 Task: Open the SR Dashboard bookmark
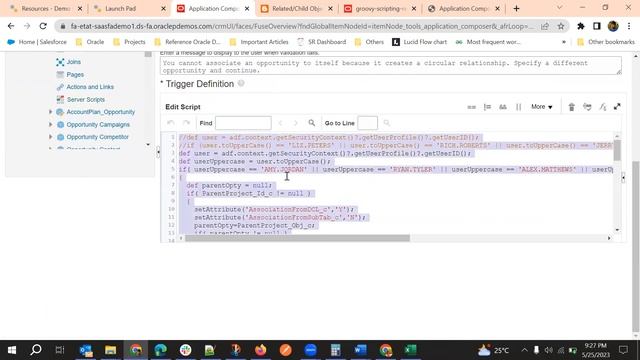[321, 42]
